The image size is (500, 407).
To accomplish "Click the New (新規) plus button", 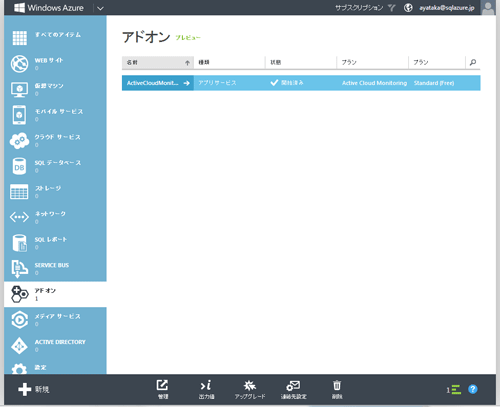I will [x=33, y=389].
